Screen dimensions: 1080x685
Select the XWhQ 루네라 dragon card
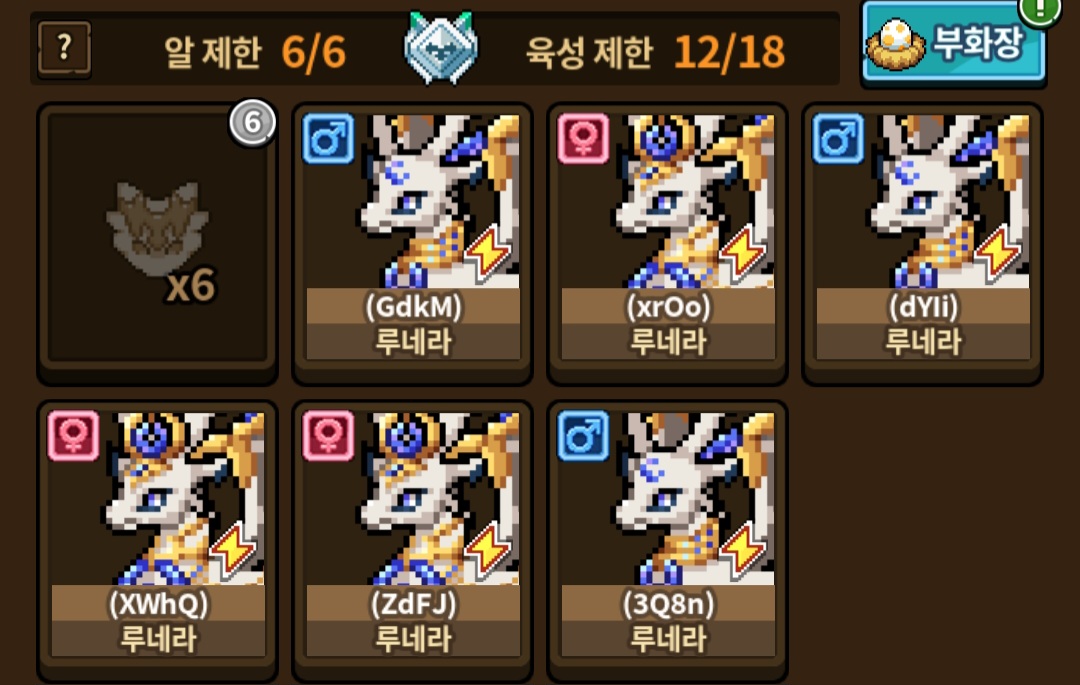(x=158, y=540)
